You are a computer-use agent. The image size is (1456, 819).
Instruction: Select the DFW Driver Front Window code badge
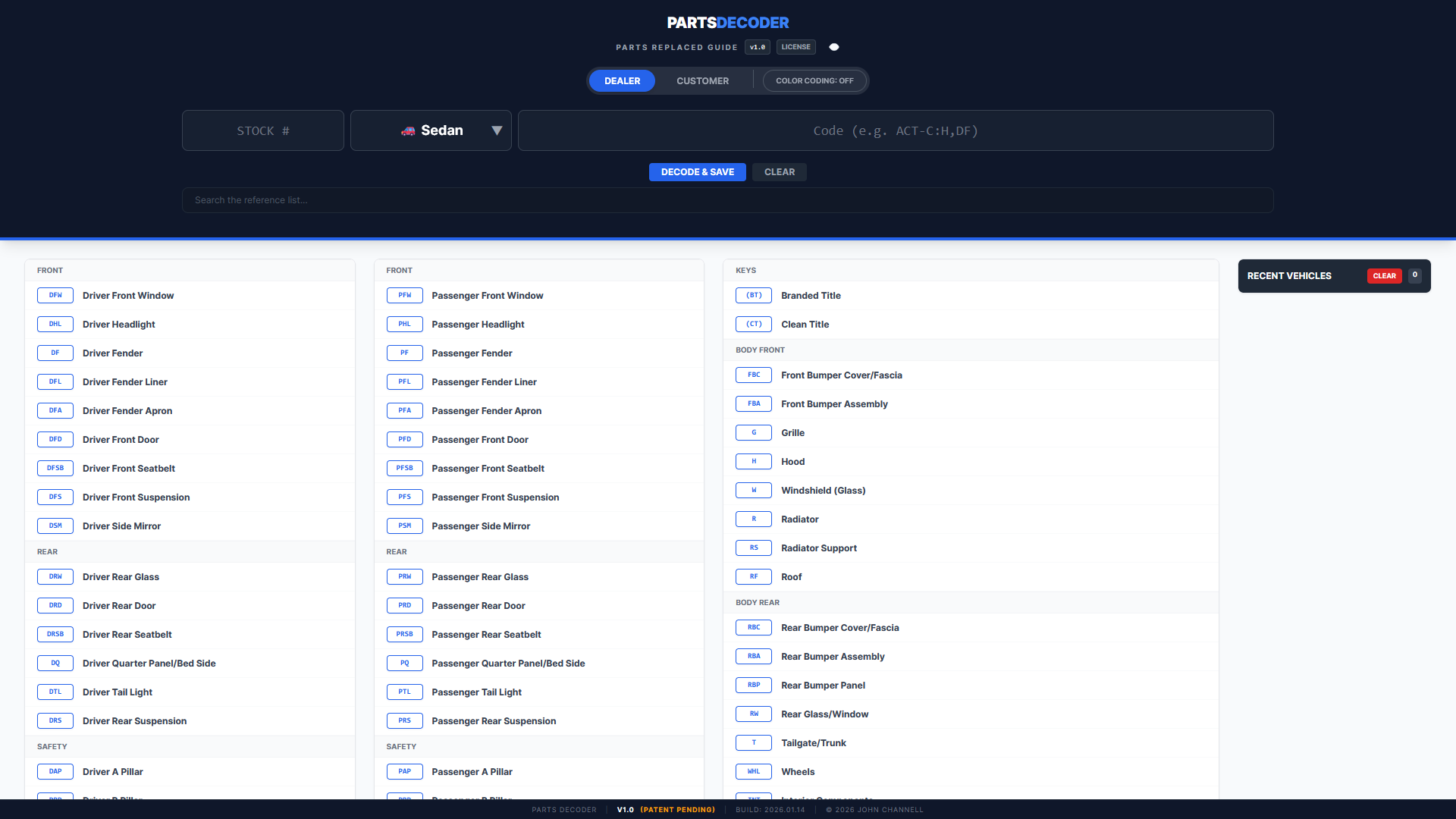point(55,295)
